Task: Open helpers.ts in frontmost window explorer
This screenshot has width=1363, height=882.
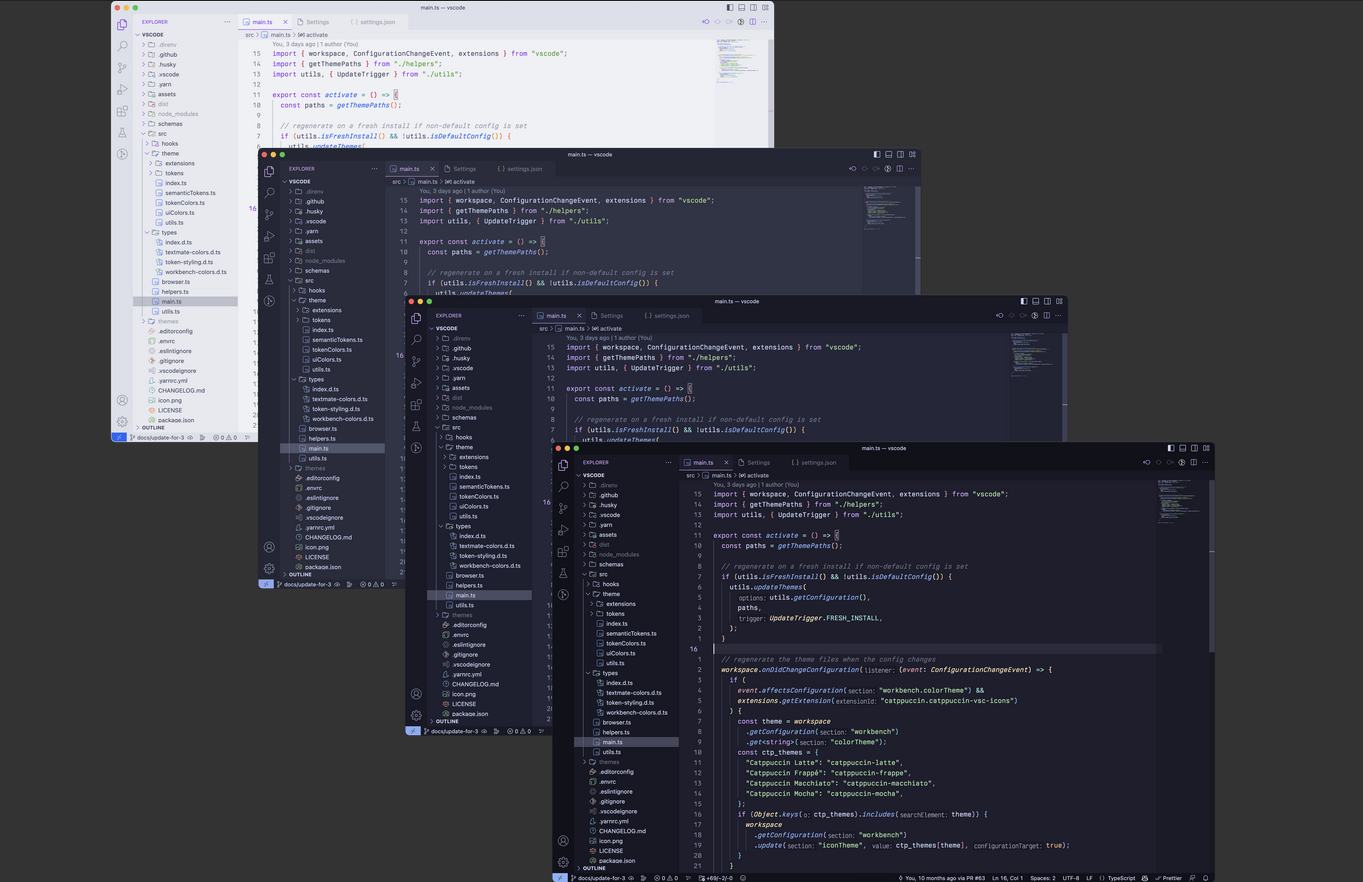Action: pyautogui.click(x=616, y=732)
